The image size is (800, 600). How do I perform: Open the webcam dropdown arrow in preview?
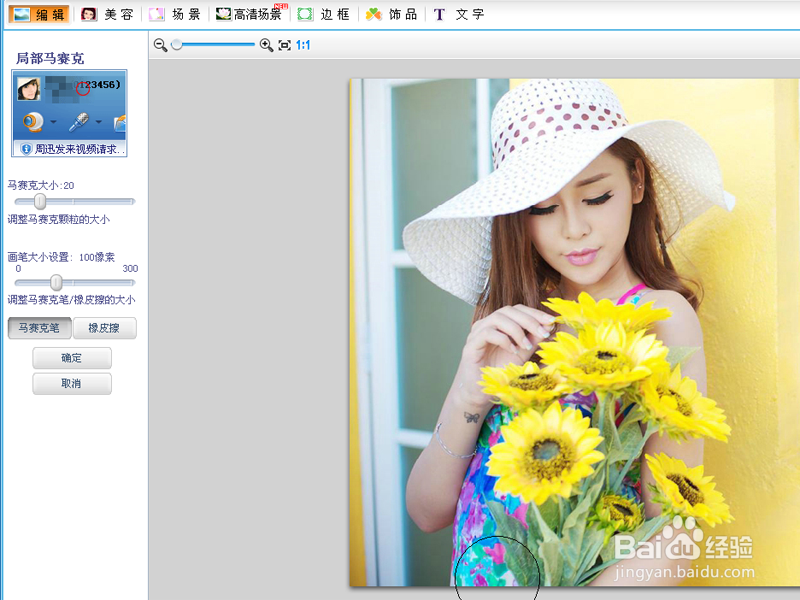coord(53,122)
